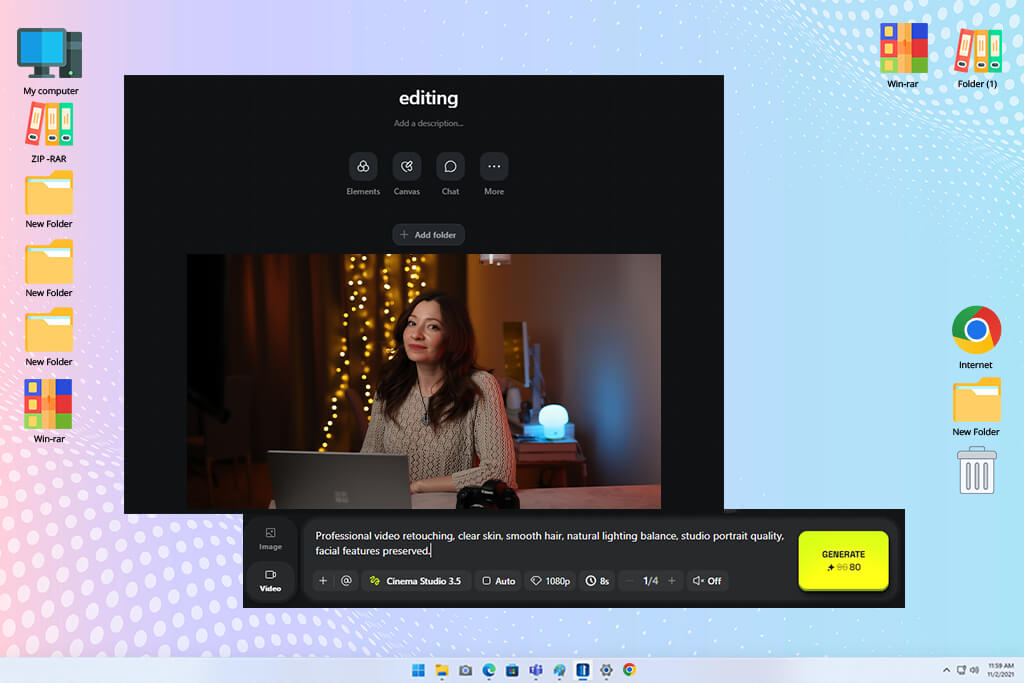Open Microsoft Teams from the taskbar
This screenshot has width=1024, height=683.
(x=536, y=670)
